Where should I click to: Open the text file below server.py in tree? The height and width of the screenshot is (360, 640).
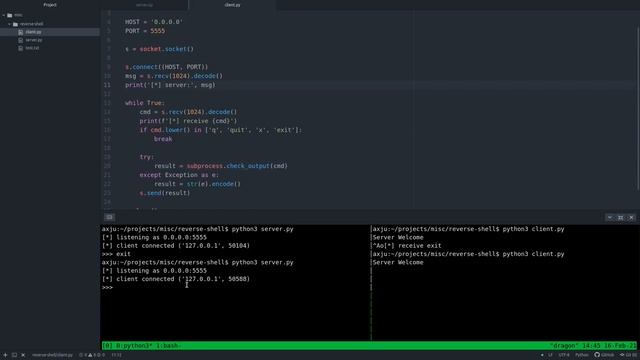(x=32, y=48)
